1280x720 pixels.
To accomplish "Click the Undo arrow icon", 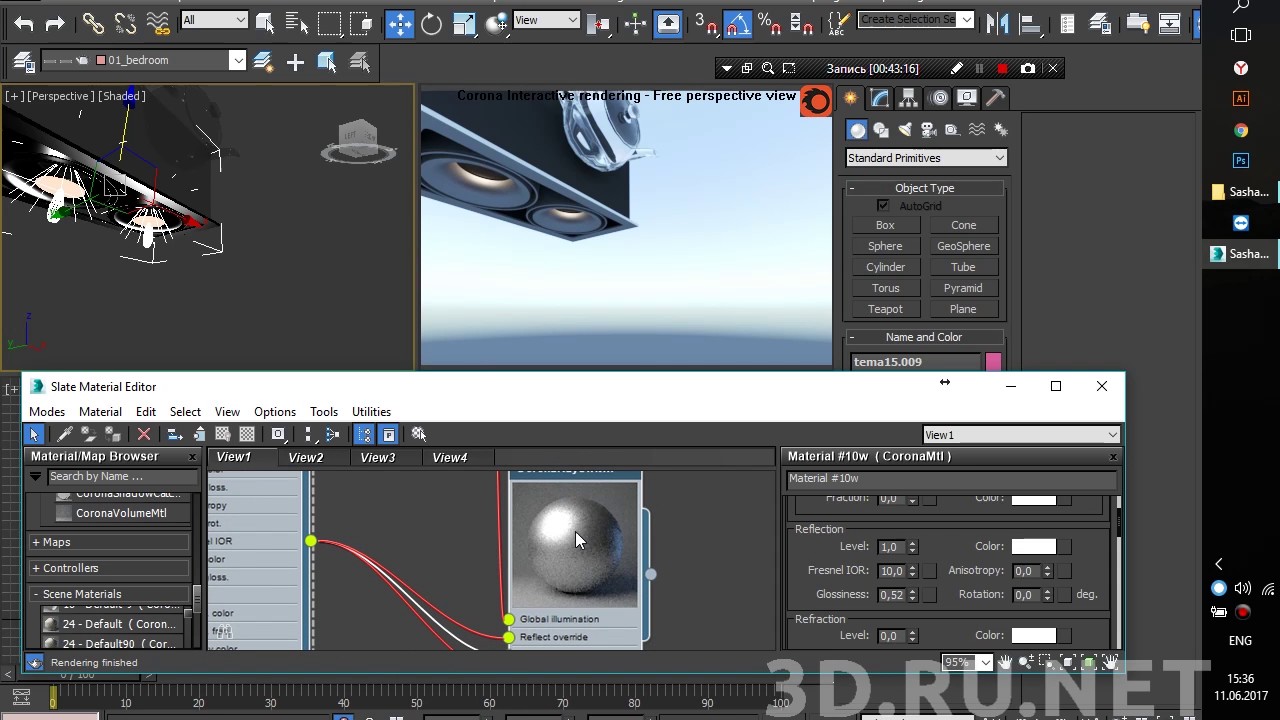I will tap(24, 24).
